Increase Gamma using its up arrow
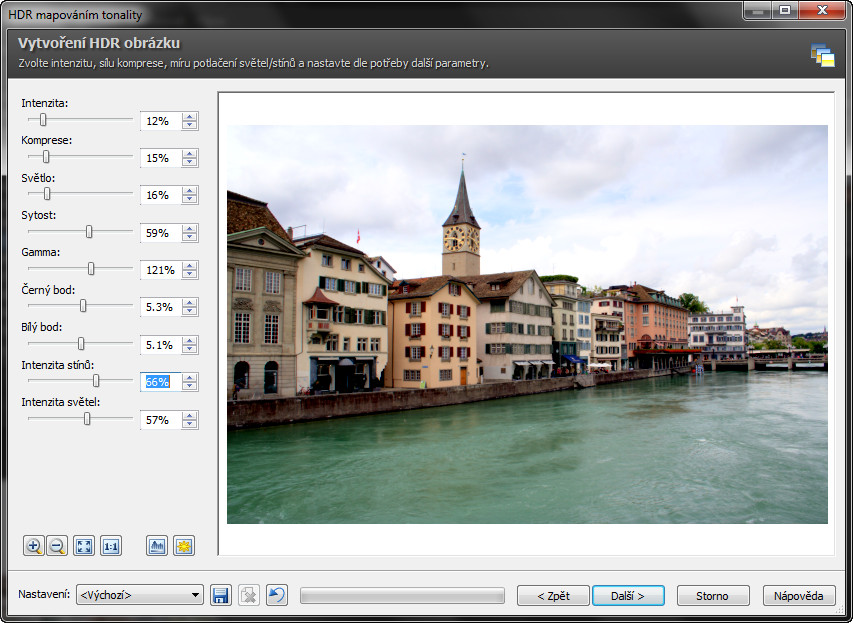This screenshot has width=853, height=623. [190, 266]
